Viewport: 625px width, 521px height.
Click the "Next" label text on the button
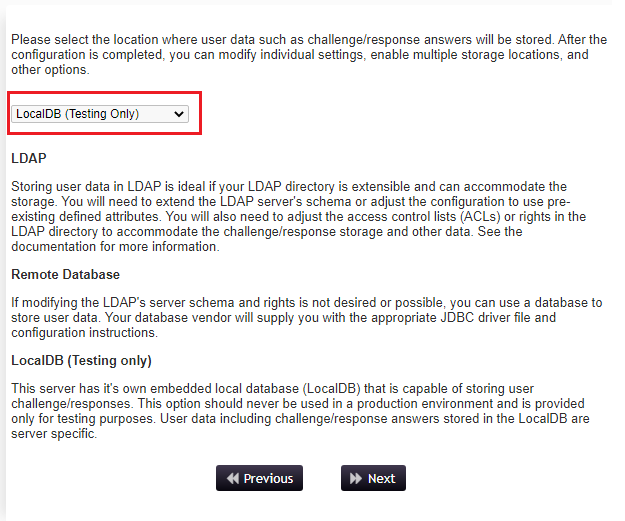381,478
